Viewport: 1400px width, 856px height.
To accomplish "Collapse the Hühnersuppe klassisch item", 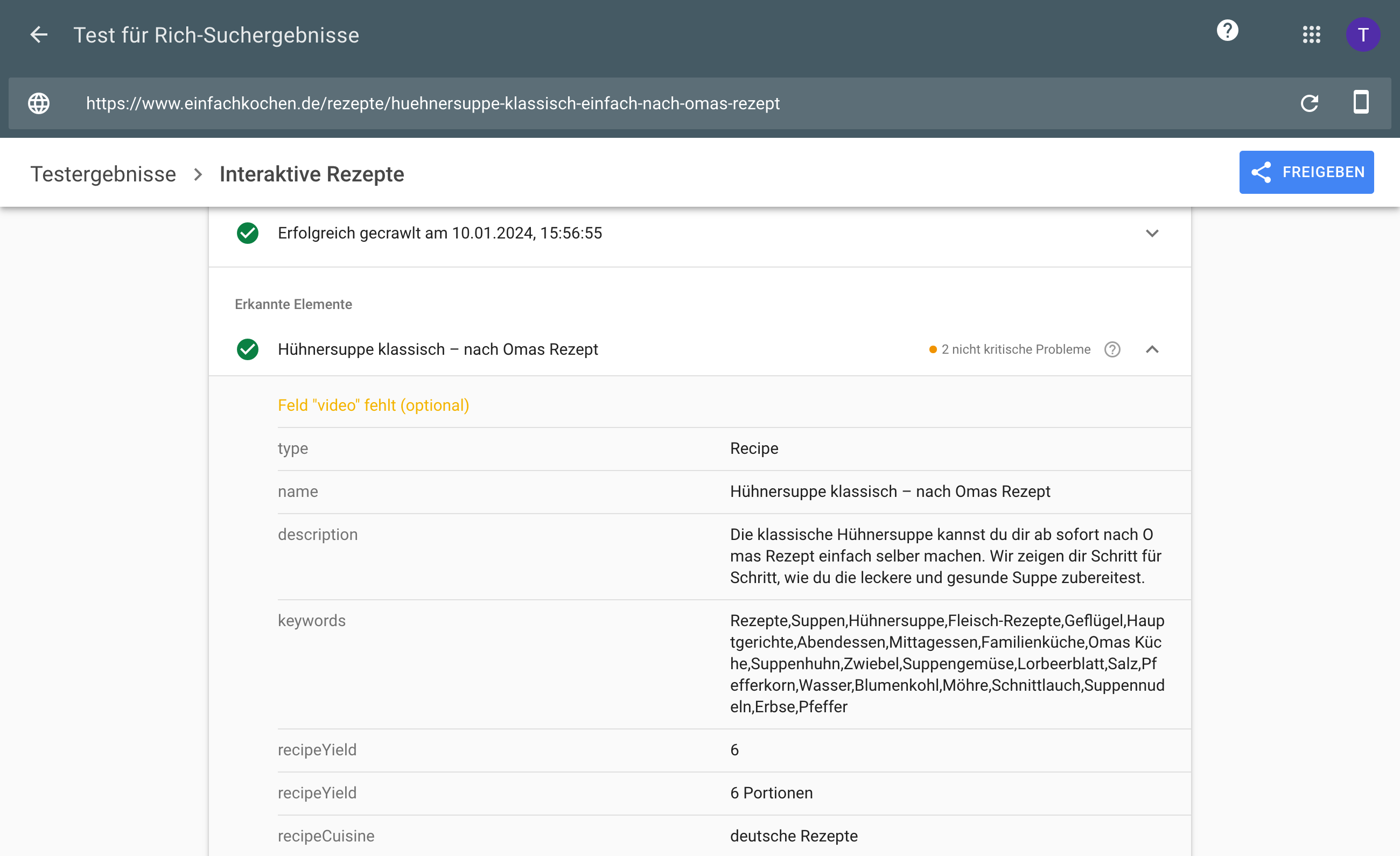I will pyautogui.click(x=1152, y=349).
